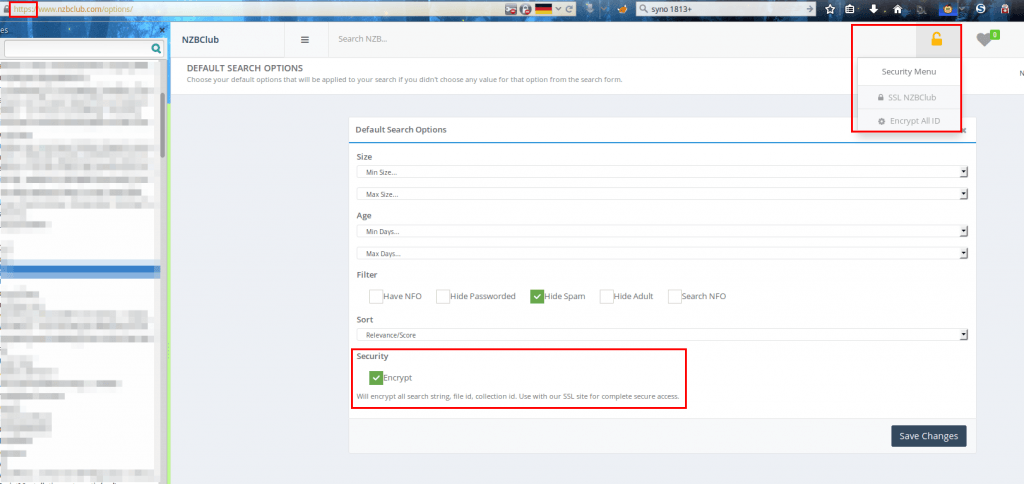Click the magnifier icon in sidebar search box
This screenshot has height=484, width=1024.
tap(156, 48)
